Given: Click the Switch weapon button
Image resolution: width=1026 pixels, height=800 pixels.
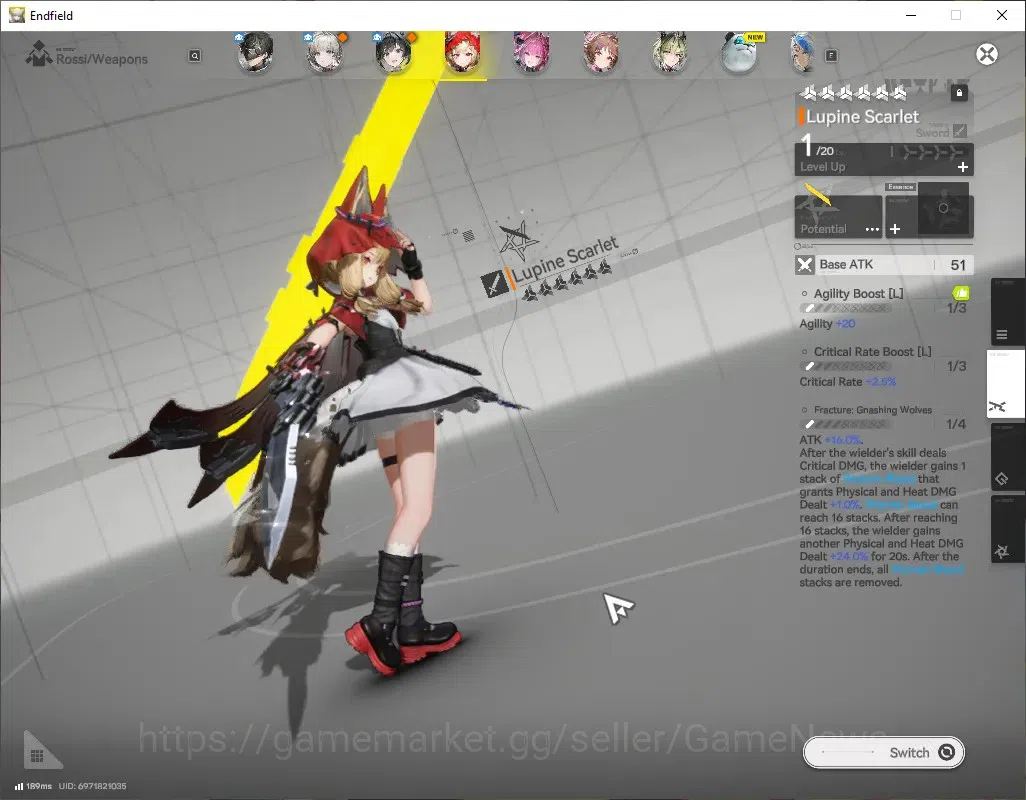Looking at the screenshot, I should (883, 752).
